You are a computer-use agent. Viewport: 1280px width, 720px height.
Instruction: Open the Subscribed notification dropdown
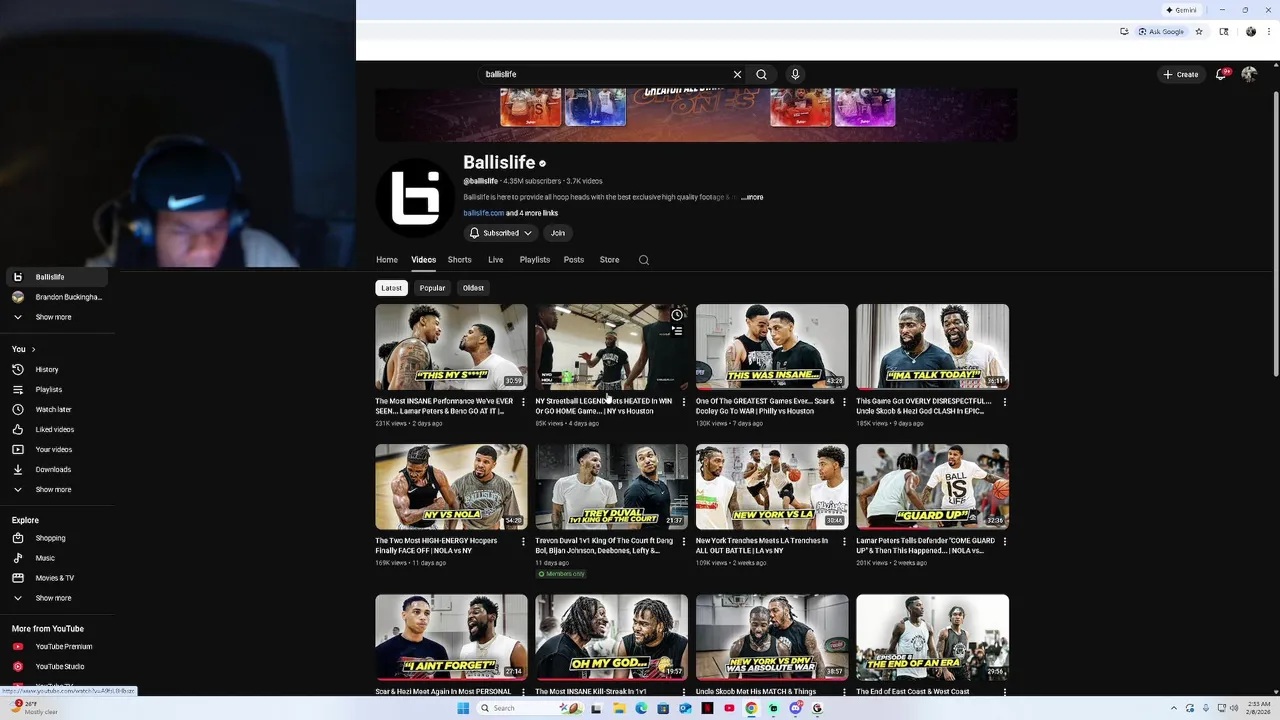pos(500,233)
